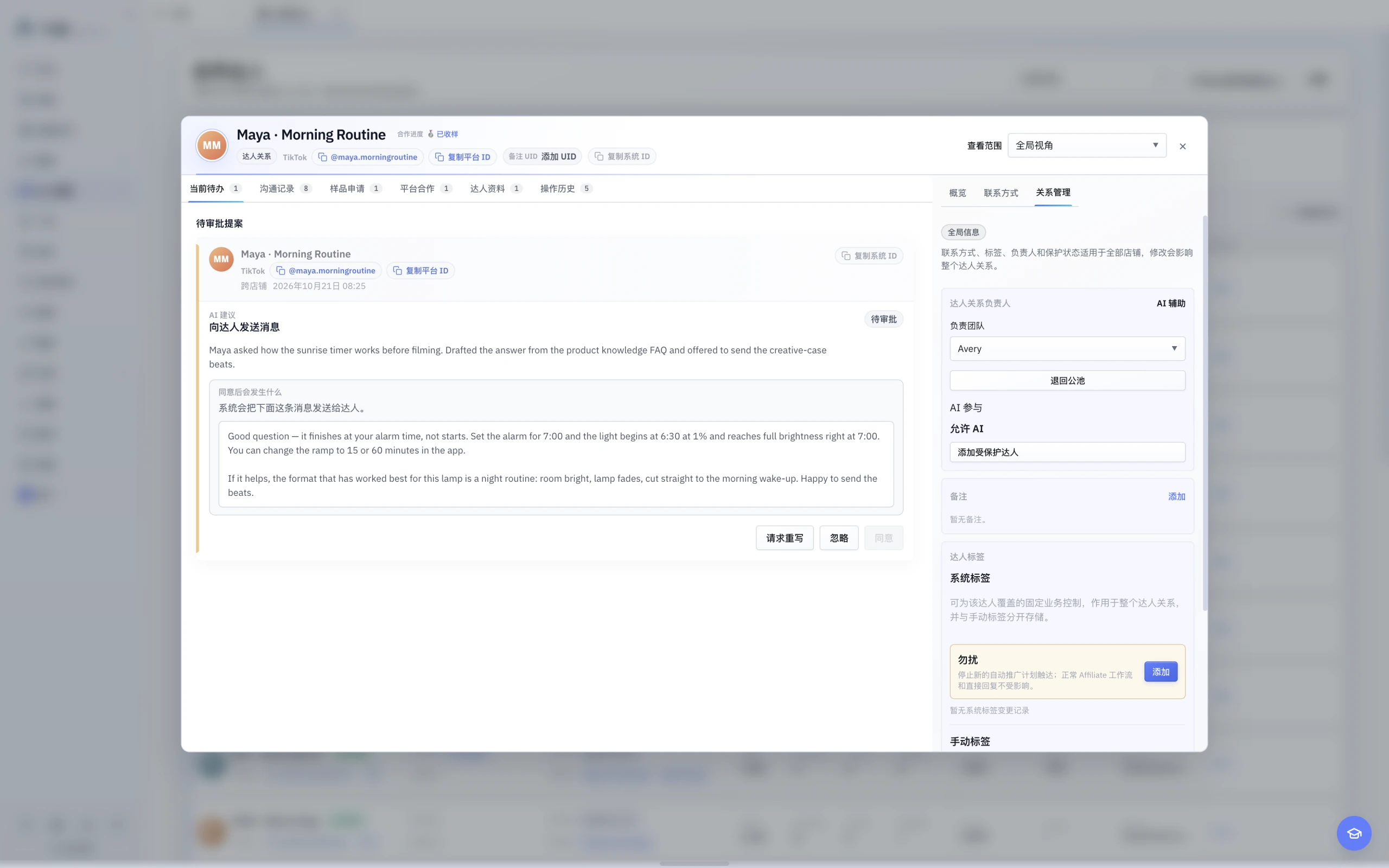Click 达人关系 chip in header
The height and width of the screenshot is (868, 1389).
pyautogui.click(x=256, y=156)
